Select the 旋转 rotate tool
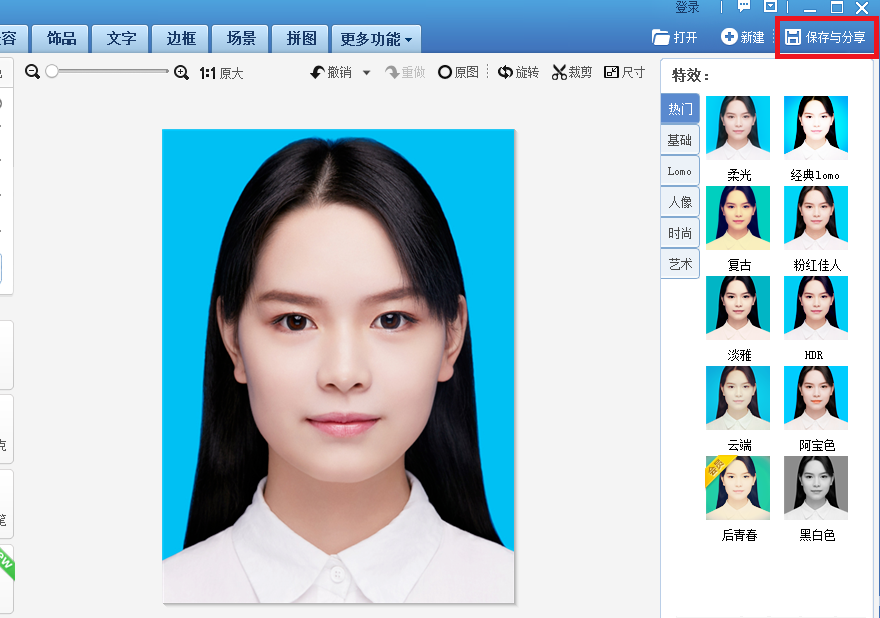 pos(518,72)
